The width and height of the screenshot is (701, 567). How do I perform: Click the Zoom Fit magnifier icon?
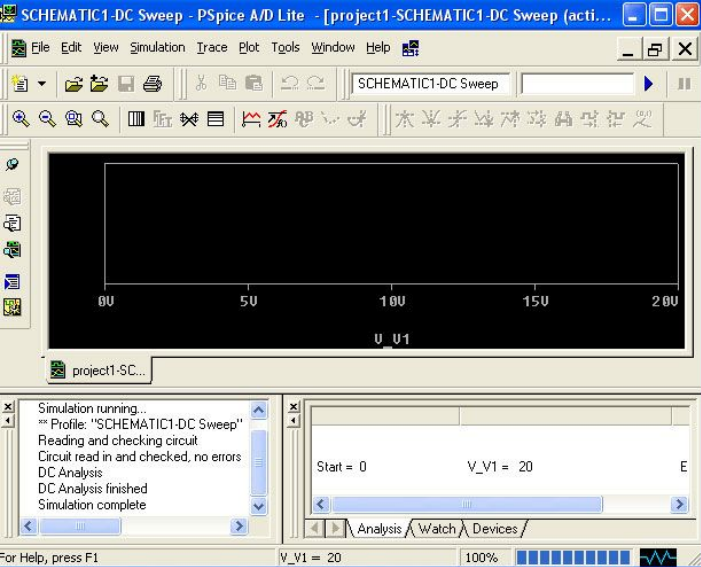(x=100, y=119)
